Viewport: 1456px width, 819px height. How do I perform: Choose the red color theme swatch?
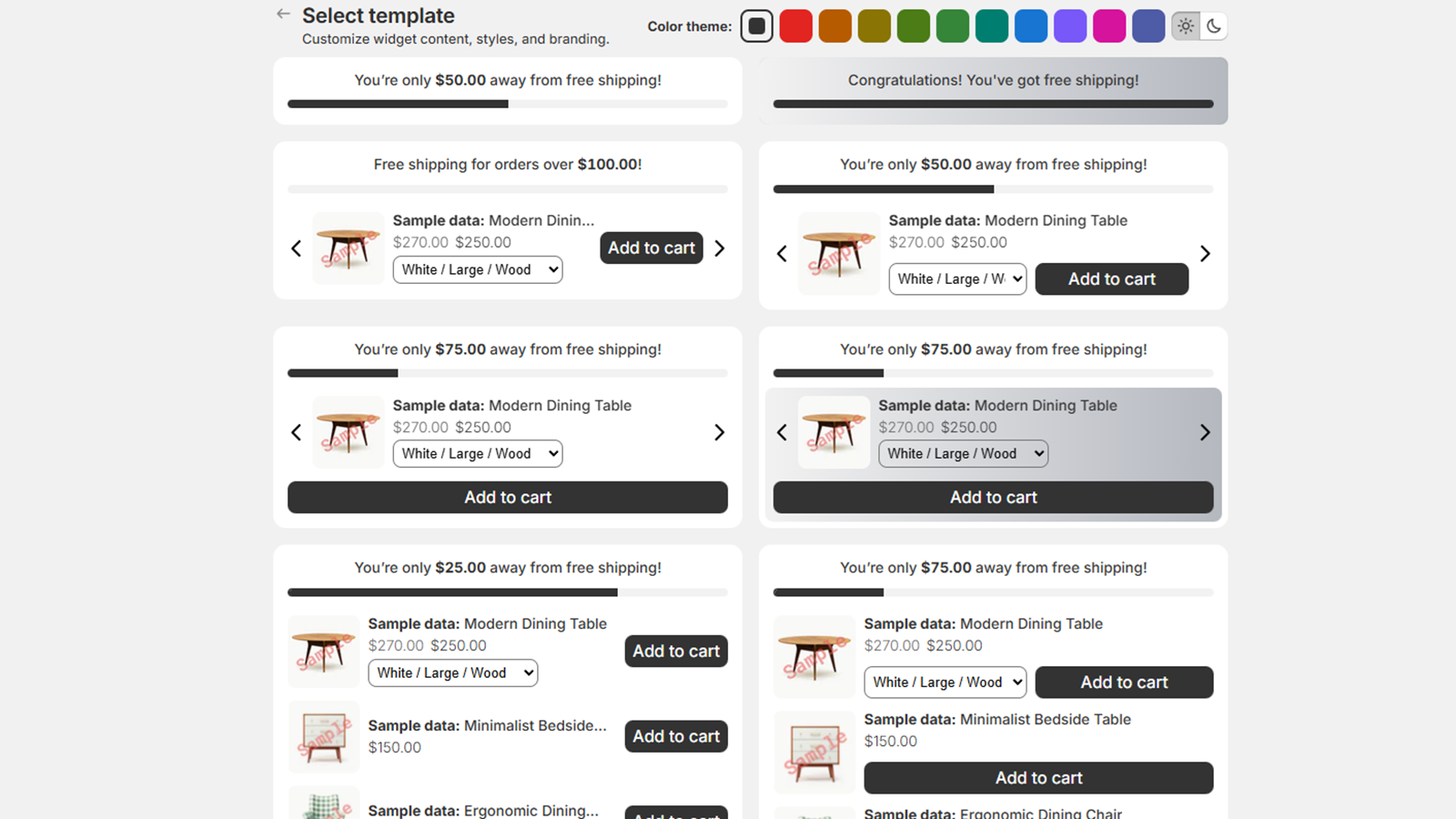[x=795, y=26]
